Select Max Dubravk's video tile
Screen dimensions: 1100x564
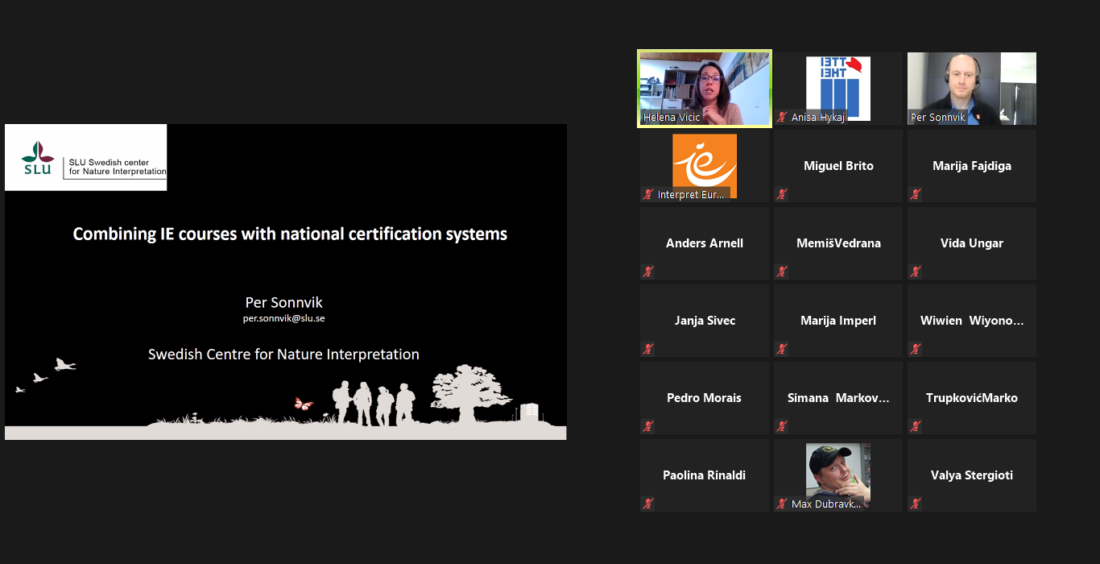pyautogui.click(x=838, y=472)
